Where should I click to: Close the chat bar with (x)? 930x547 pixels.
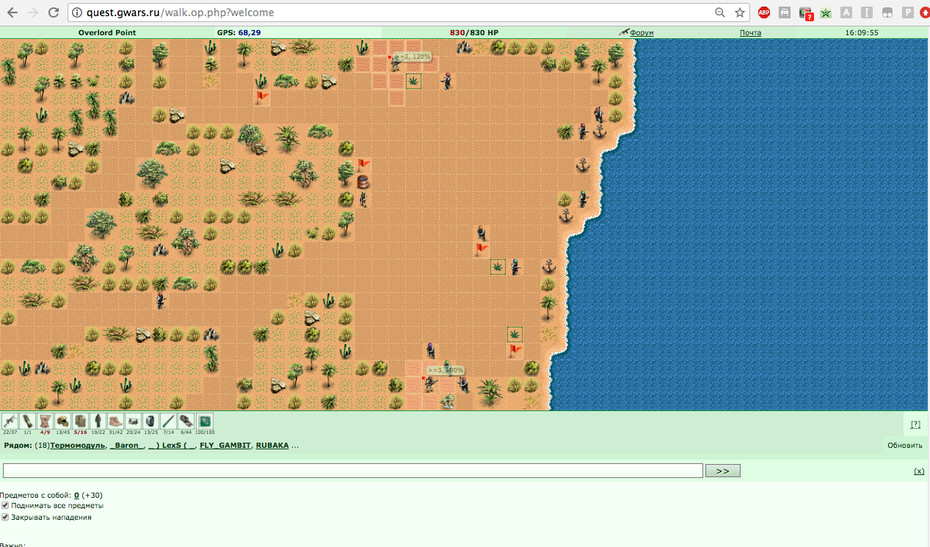click(919, 471)
